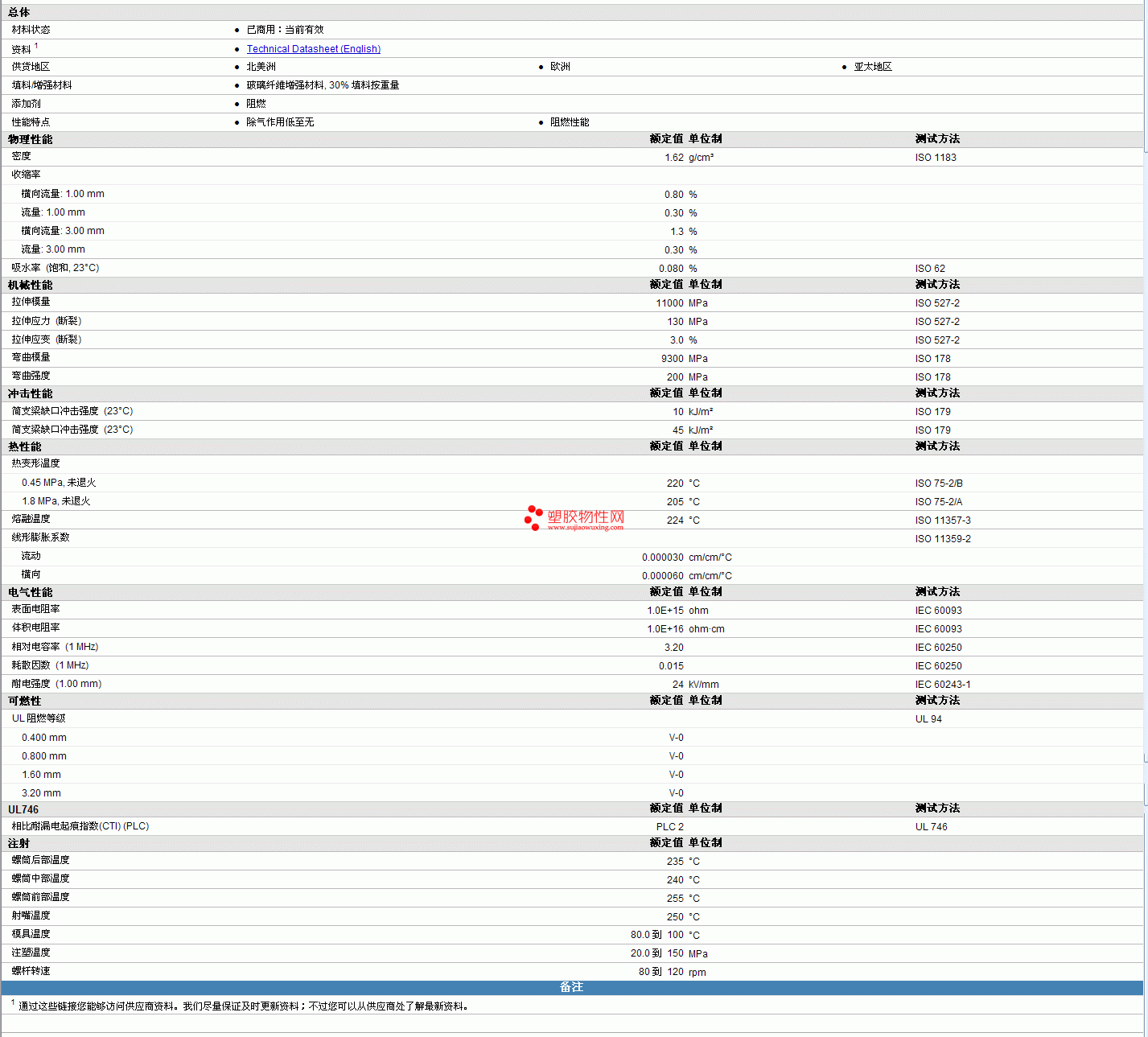The width and height of the screenshot is (1148, 1037).
Task: Select the volume resistivity value 1.0E+16
Action: coord(665,629)
